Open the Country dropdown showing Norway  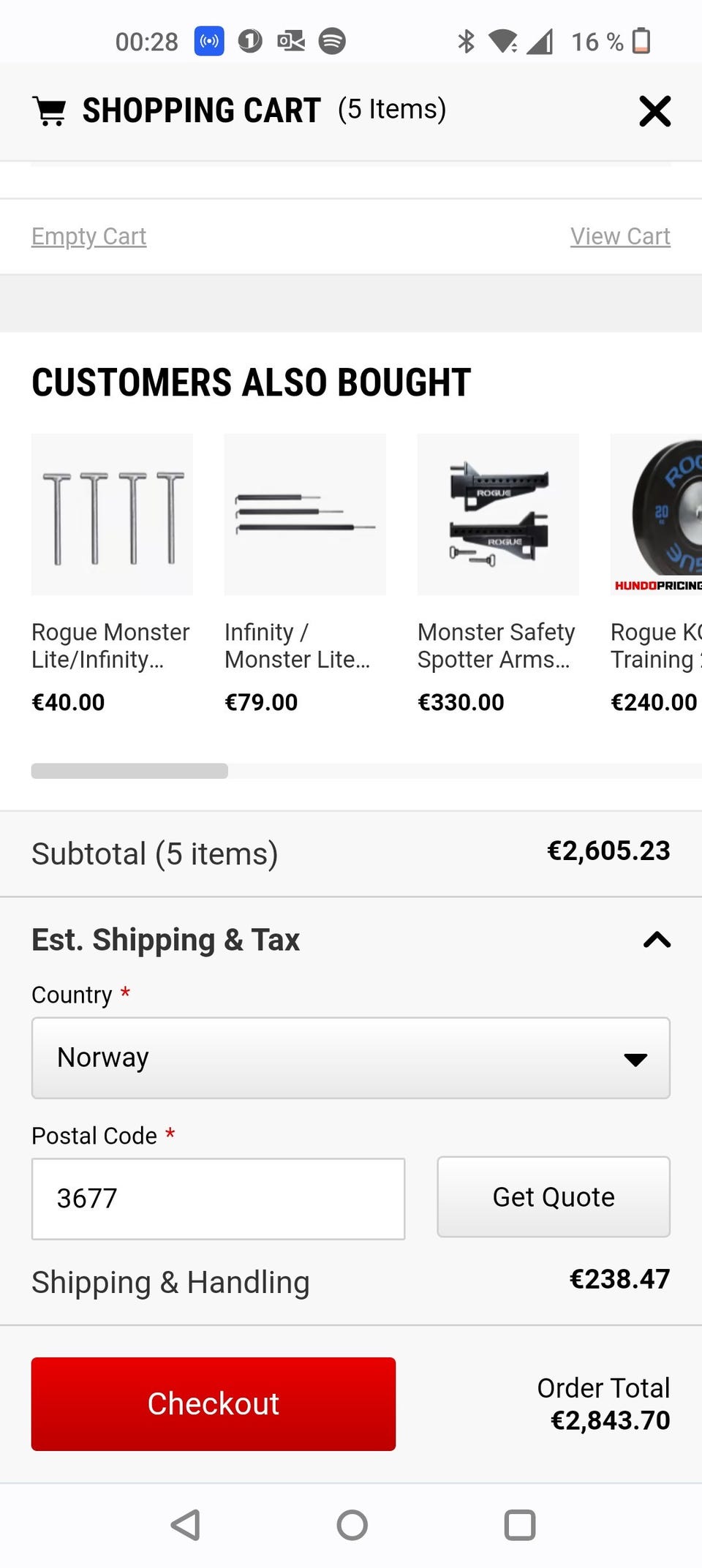pyautogui.click(x=351, y=1058)
